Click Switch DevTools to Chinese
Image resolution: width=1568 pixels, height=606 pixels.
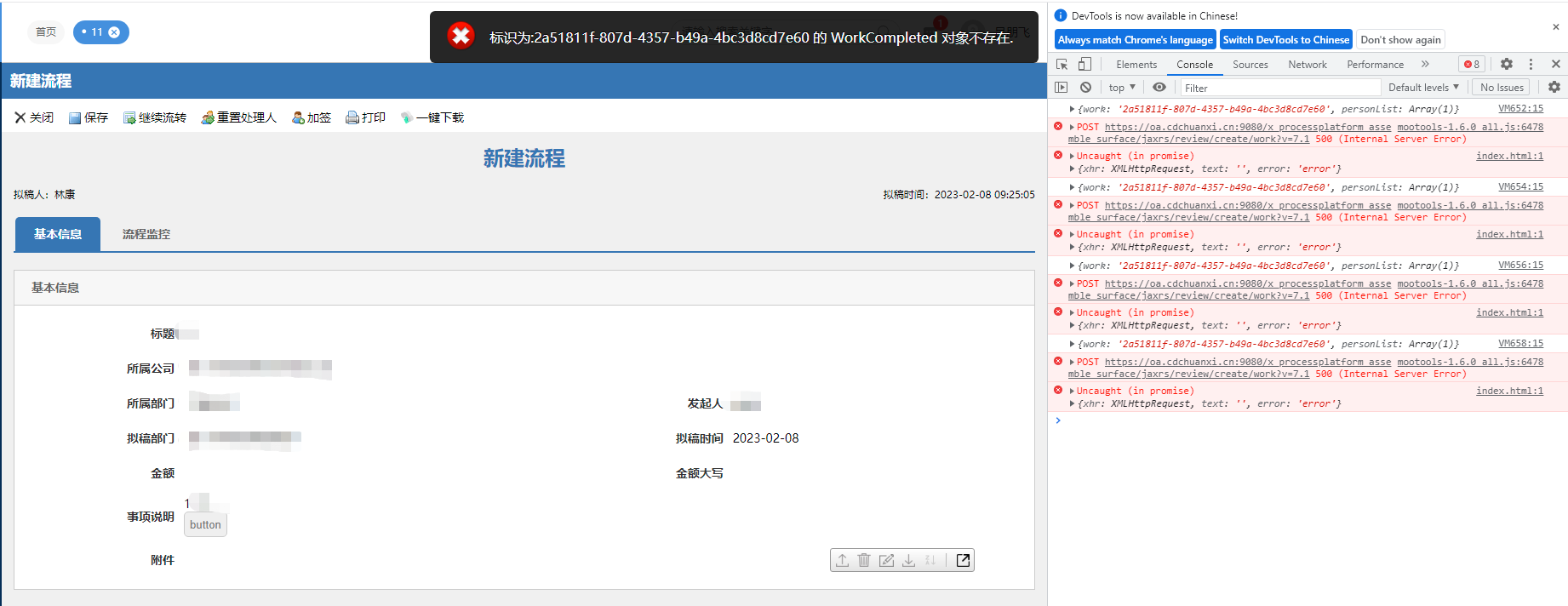click(x=1285, y=39)
